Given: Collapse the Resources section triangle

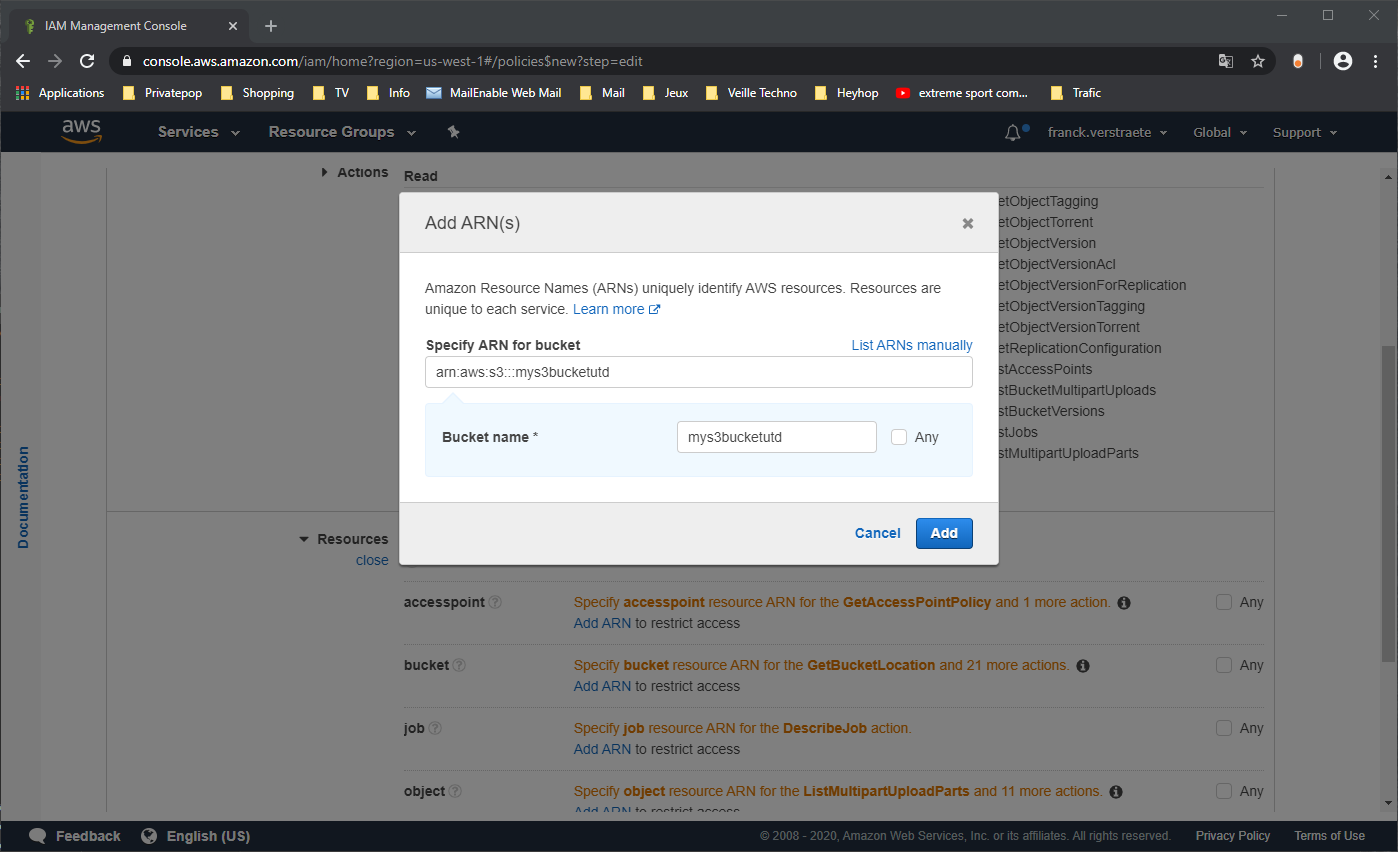Looking at the screenshot, I should [x=304, y=539].
